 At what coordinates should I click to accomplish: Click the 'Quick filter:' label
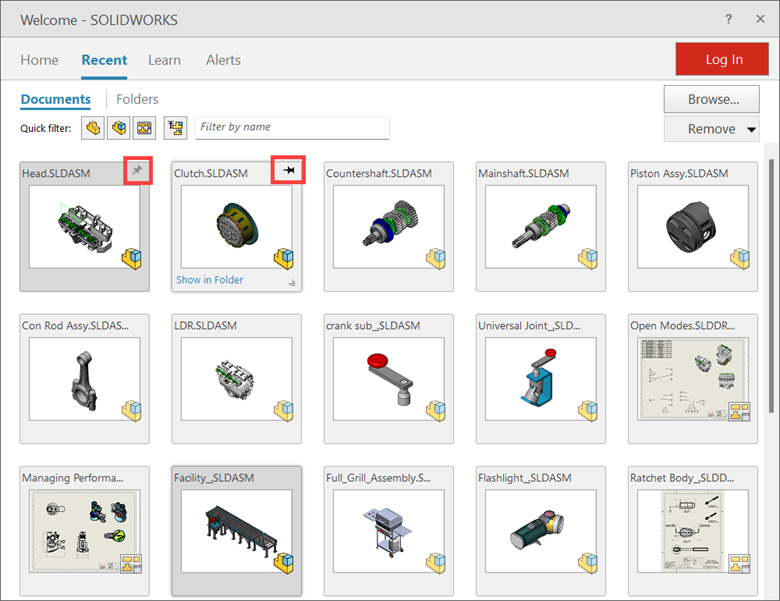tap(46, 128)
